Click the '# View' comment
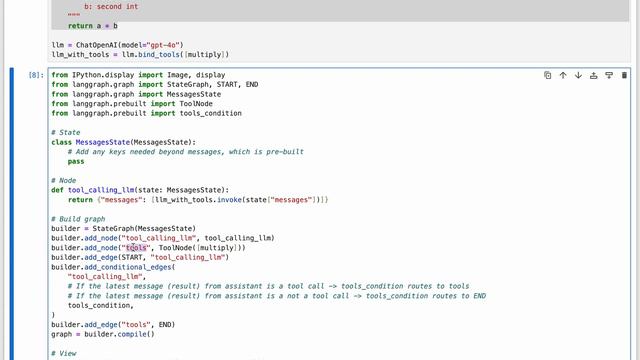 [64, 353]
